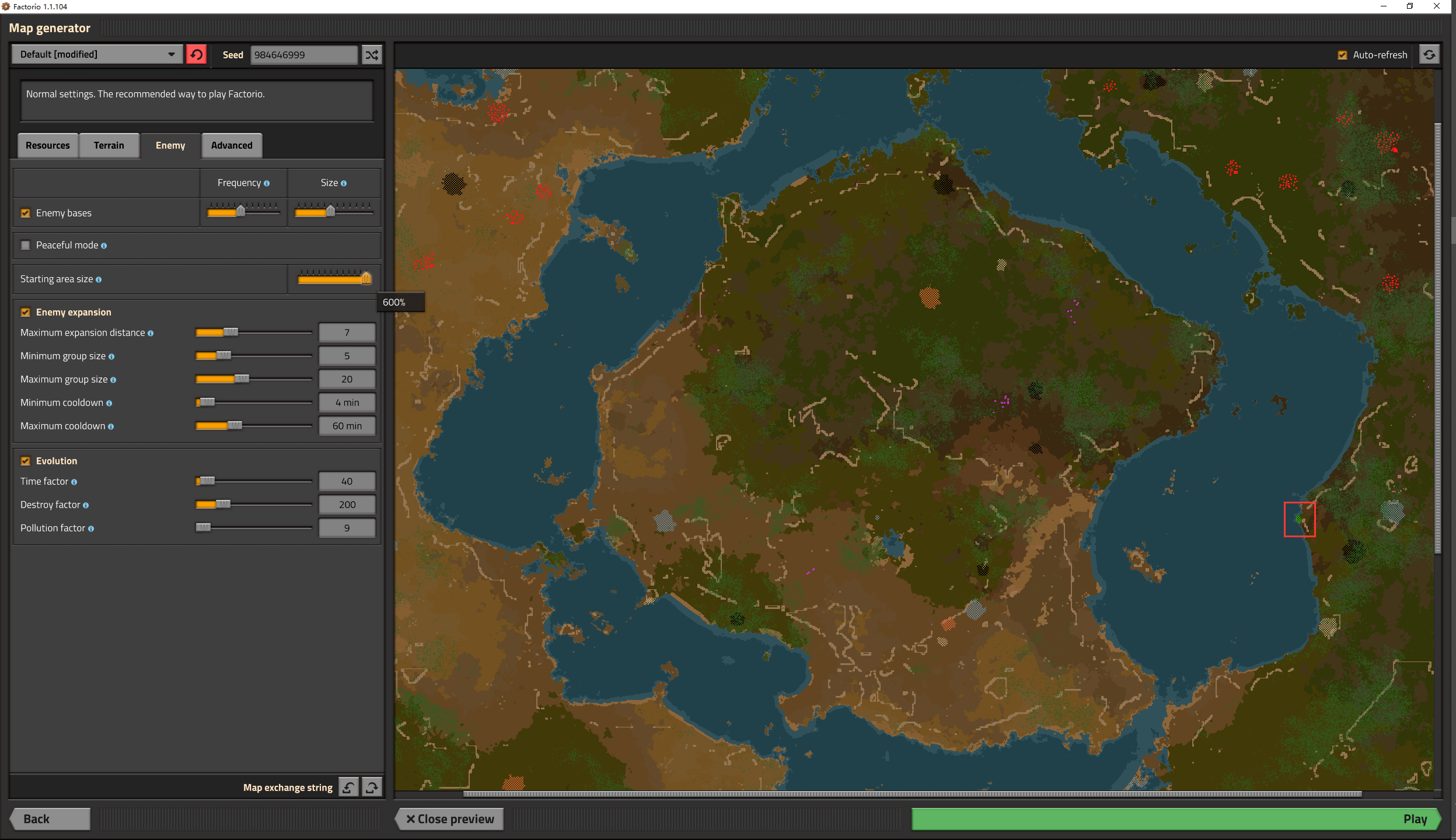Click Starting area size info icon

pos(99,279)
